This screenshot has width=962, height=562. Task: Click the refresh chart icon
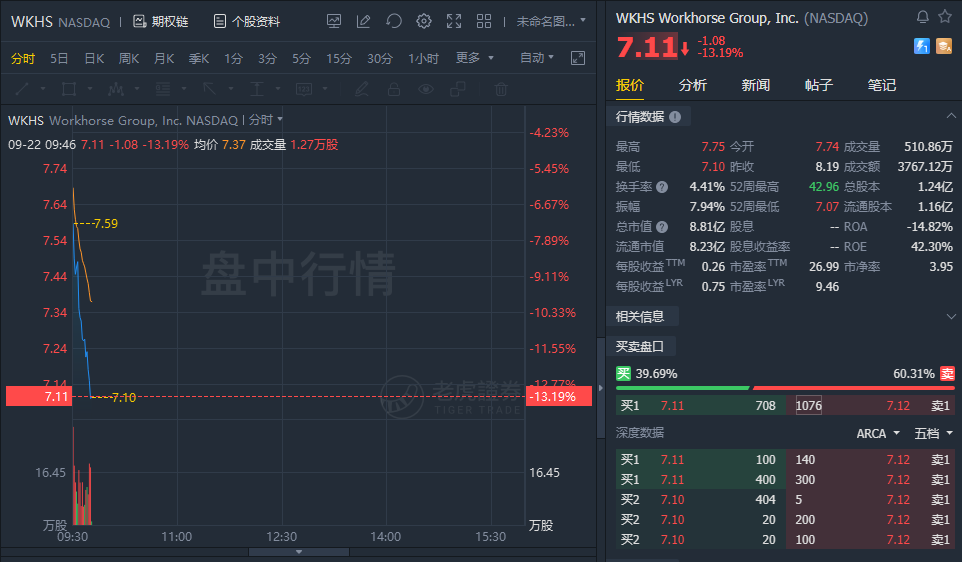(393, 21)
